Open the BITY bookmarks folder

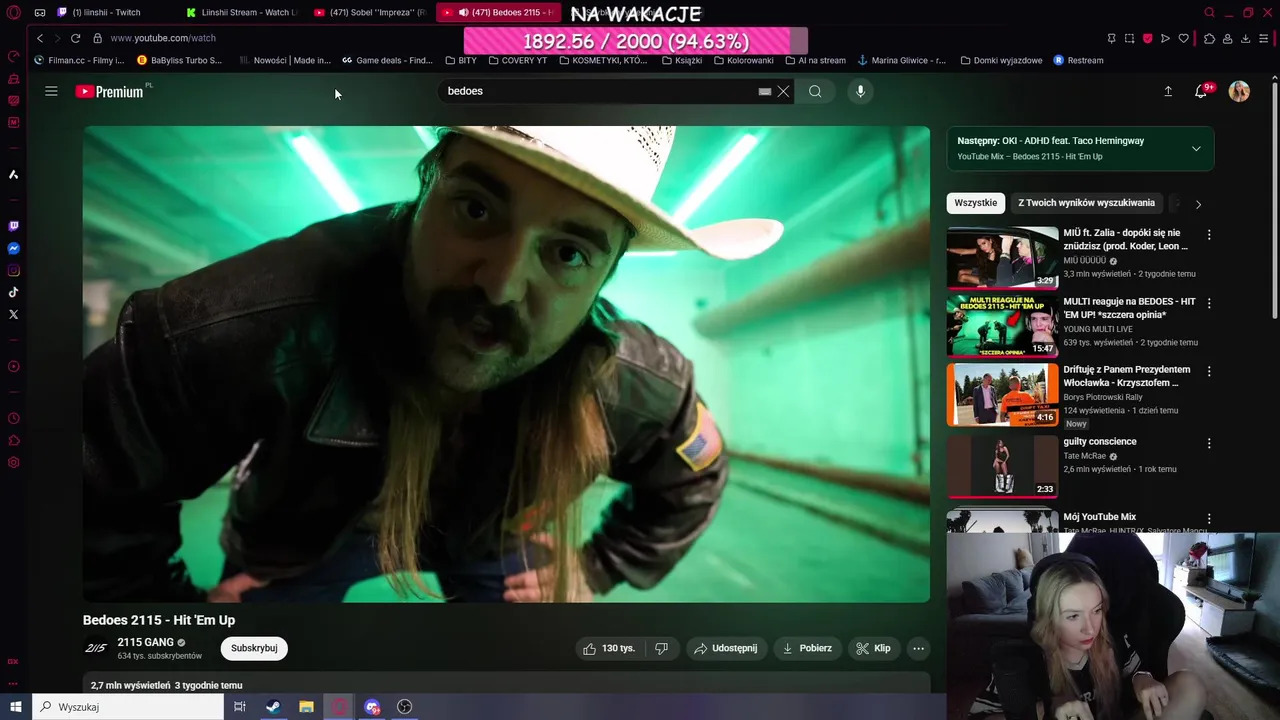(461, 60)
